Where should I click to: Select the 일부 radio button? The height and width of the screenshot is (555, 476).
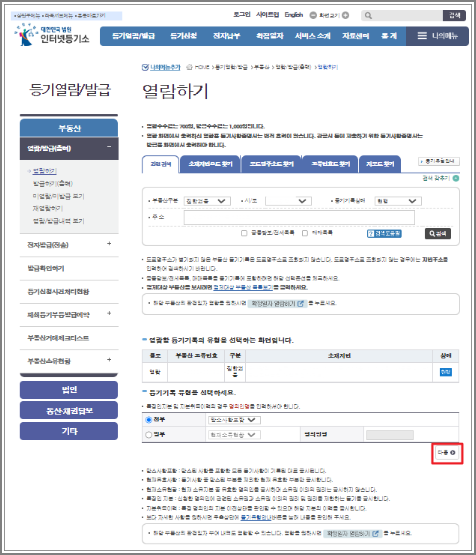point(149,435)
